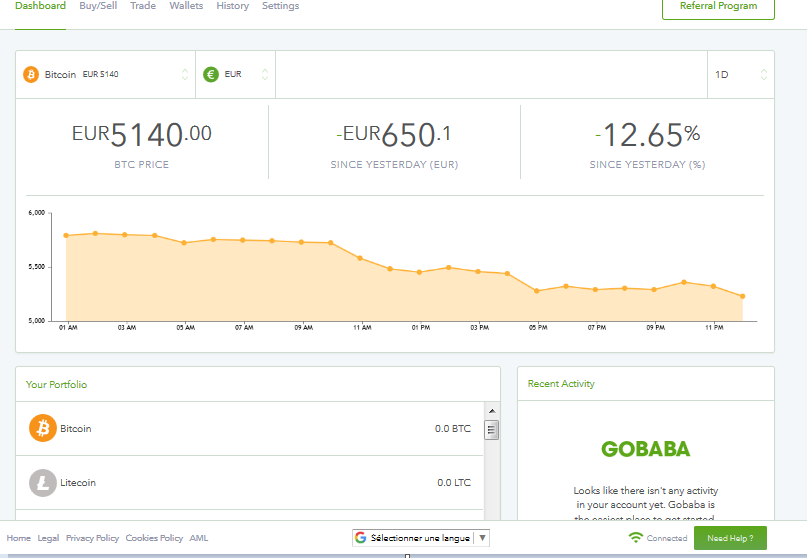Open the Home footer link
The image size is (807, 558).
click(19, 538)
